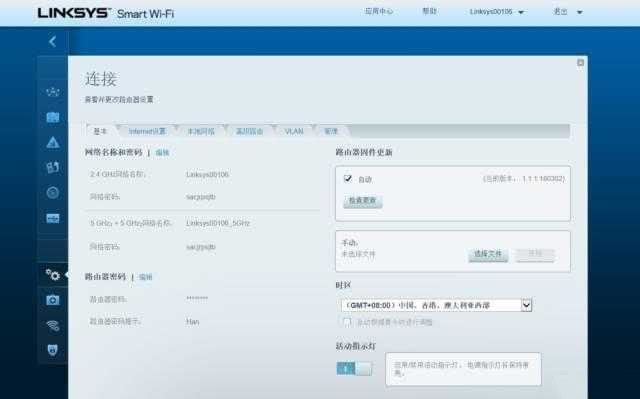Click the password hint value Han
This screenshot has width=640, height=399.
tap(193, 322)
